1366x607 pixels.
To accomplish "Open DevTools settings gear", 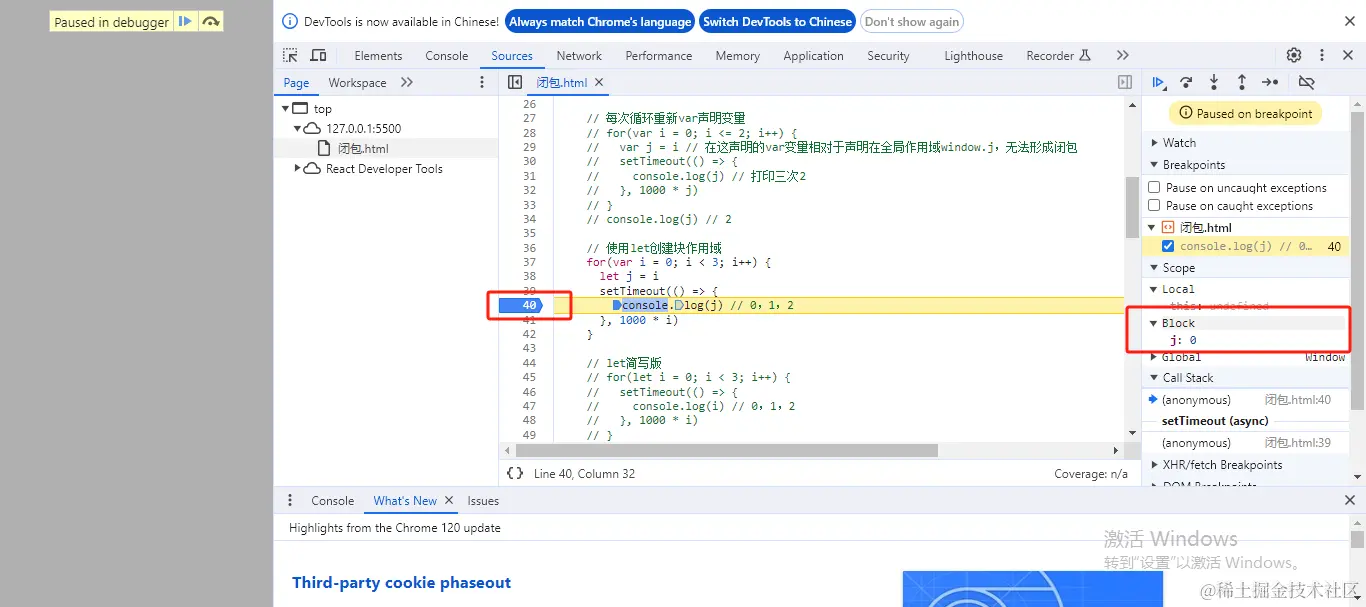I will [x=1294, y=55].
